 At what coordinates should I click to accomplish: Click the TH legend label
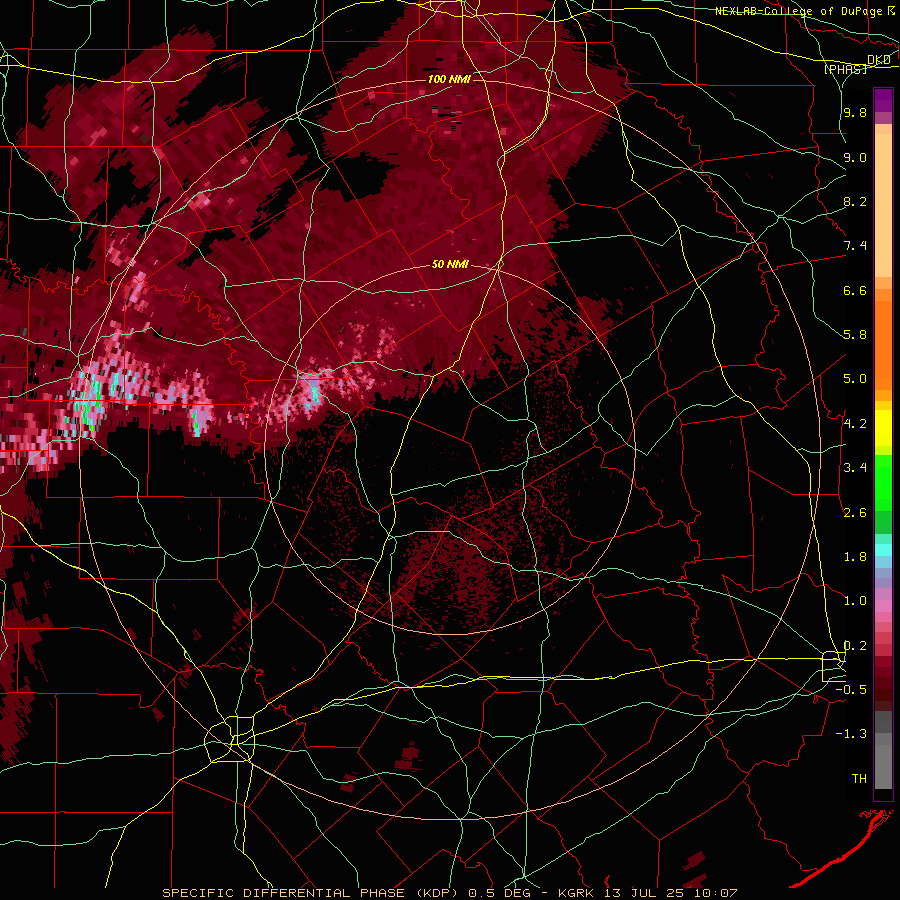pos(859,779)
